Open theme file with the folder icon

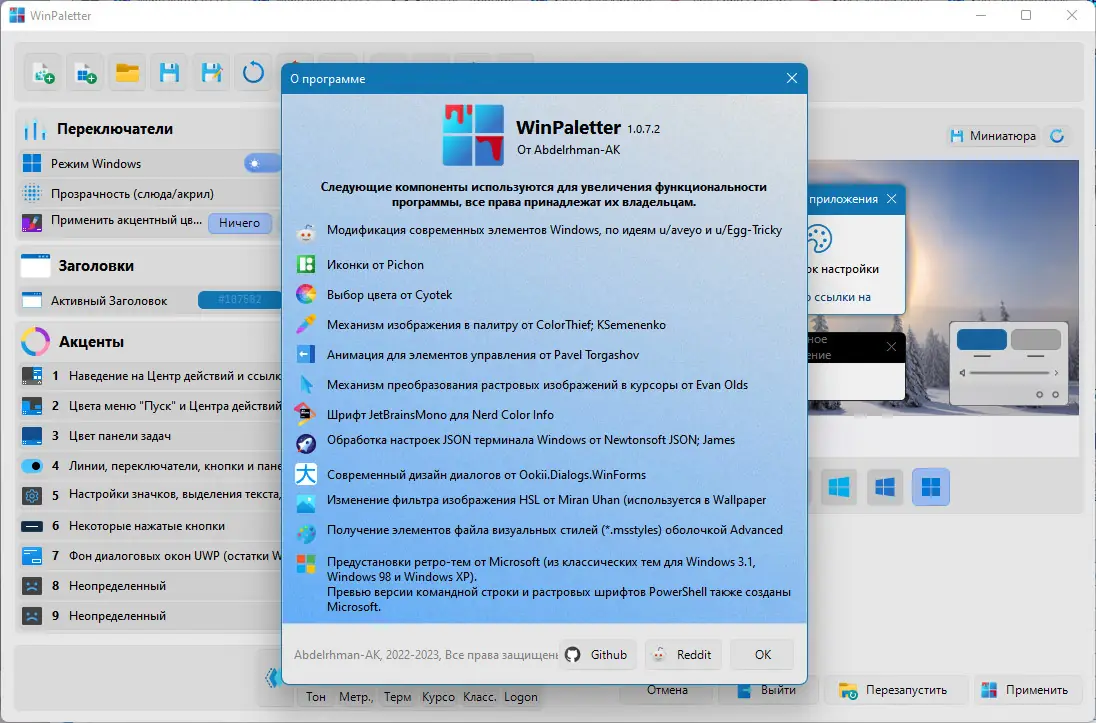pos(127,73)
